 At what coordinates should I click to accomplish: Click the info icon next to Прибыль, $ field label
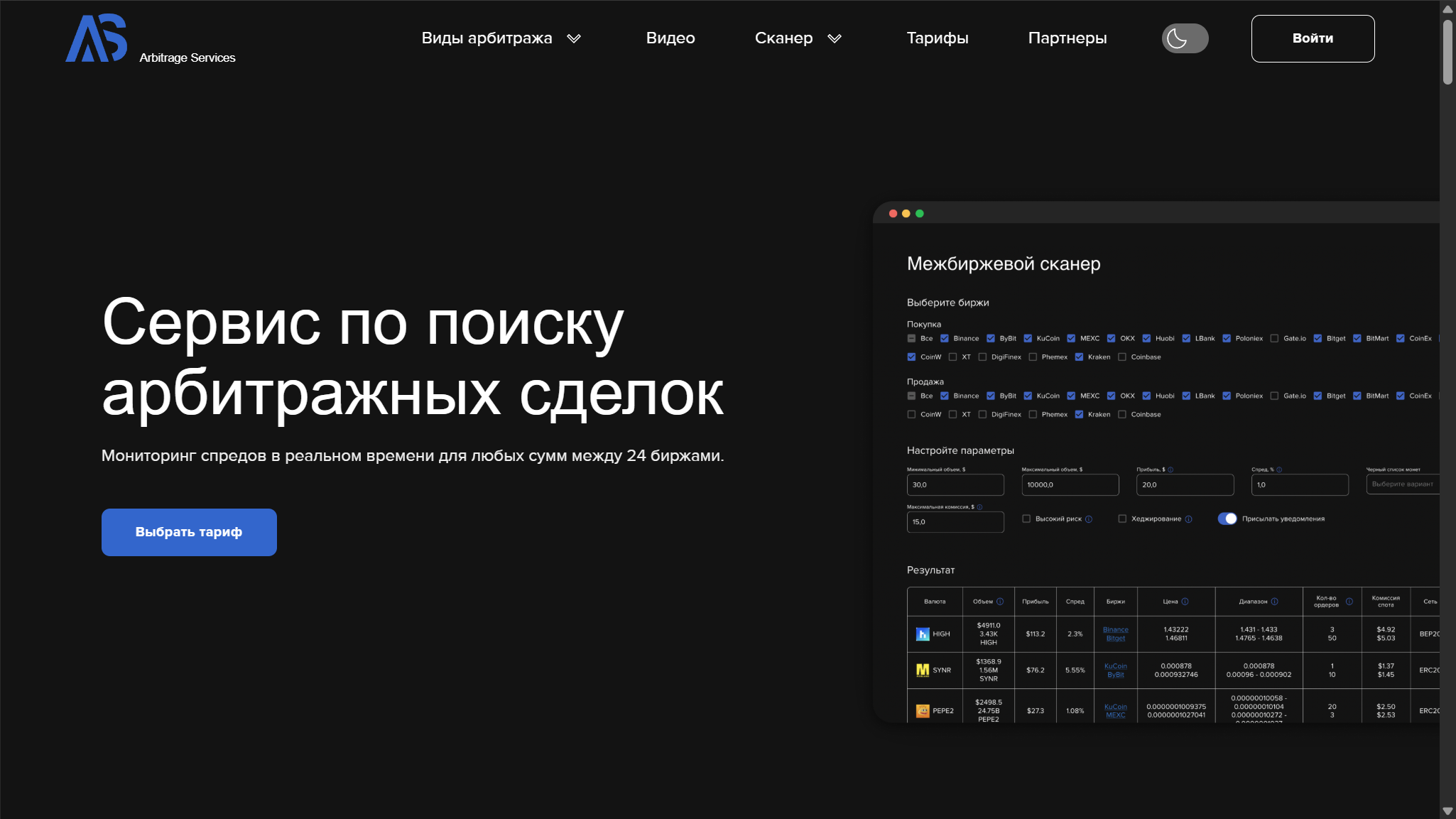pyautogui.click(x=1170, y=470)
